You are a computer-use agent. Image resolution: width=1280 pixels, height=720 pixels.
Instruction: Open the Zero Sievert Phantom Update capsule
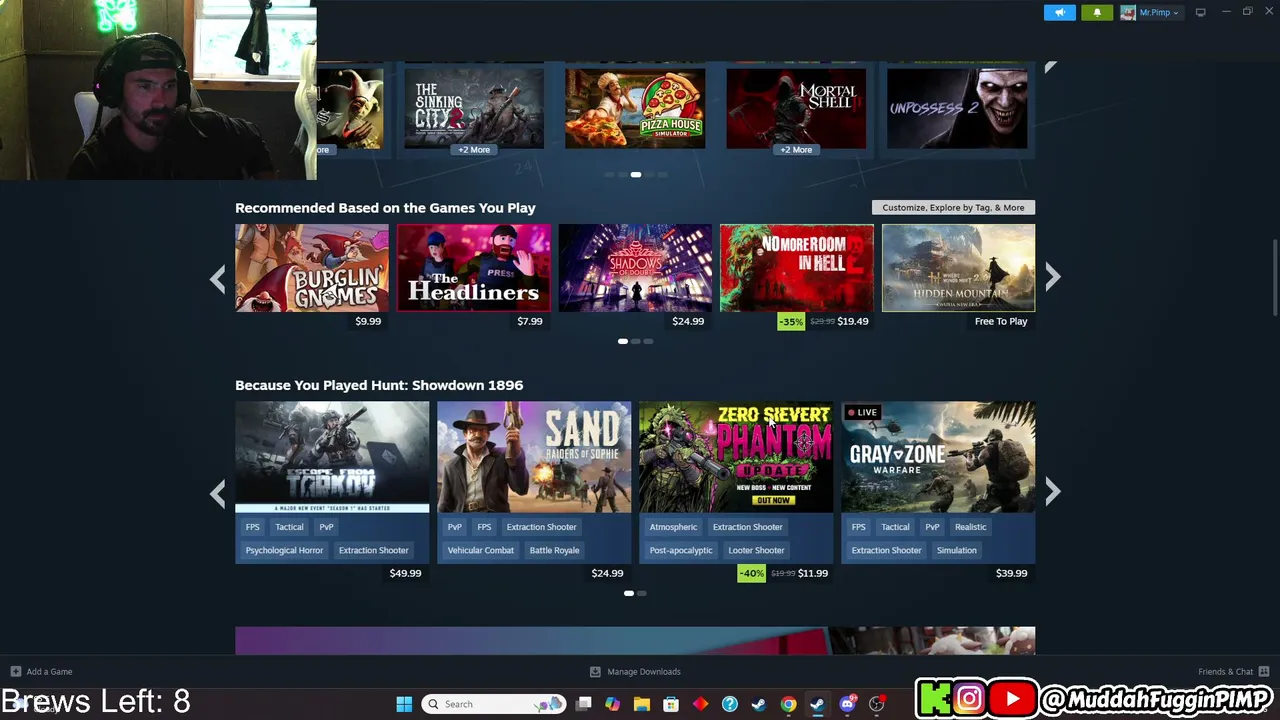click(x=736, y=457)
